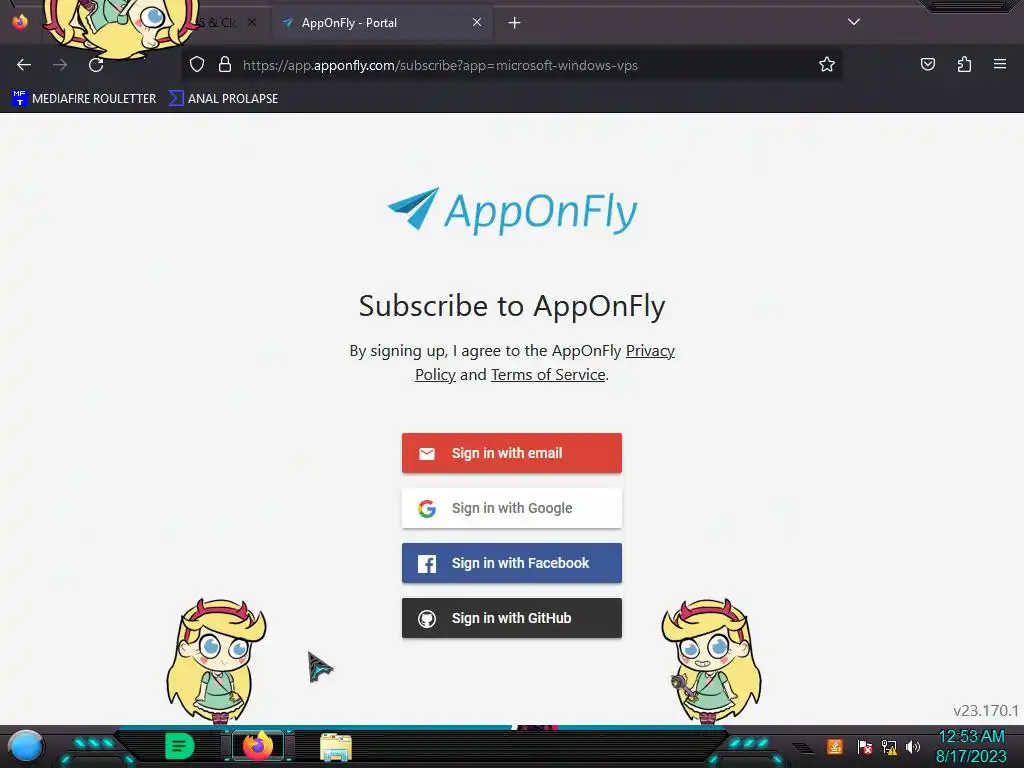Screen dimensions: 1024x768
Task: Click the Firefox taskbar icon
Action: coord(258,746)
